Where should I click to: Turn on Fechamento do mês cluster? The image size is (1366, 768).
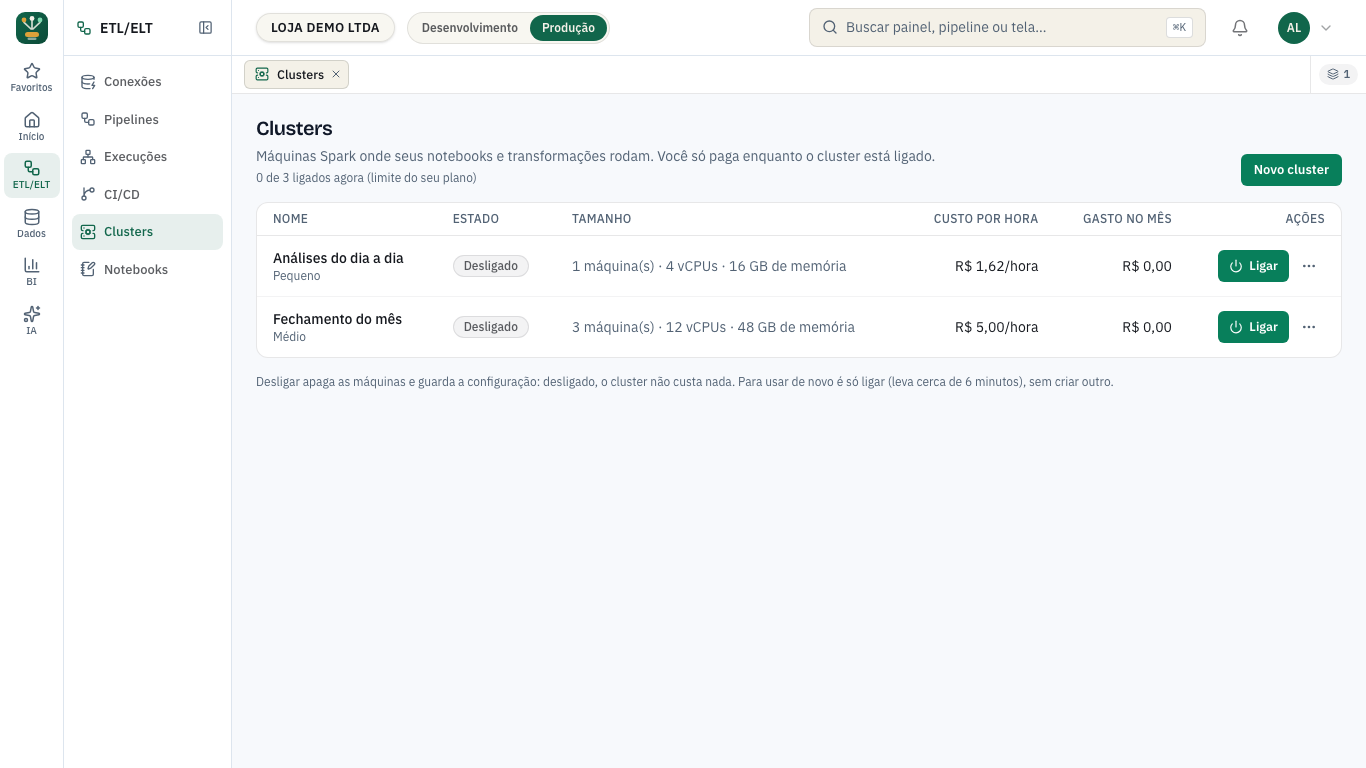[x=1253, y=327]
